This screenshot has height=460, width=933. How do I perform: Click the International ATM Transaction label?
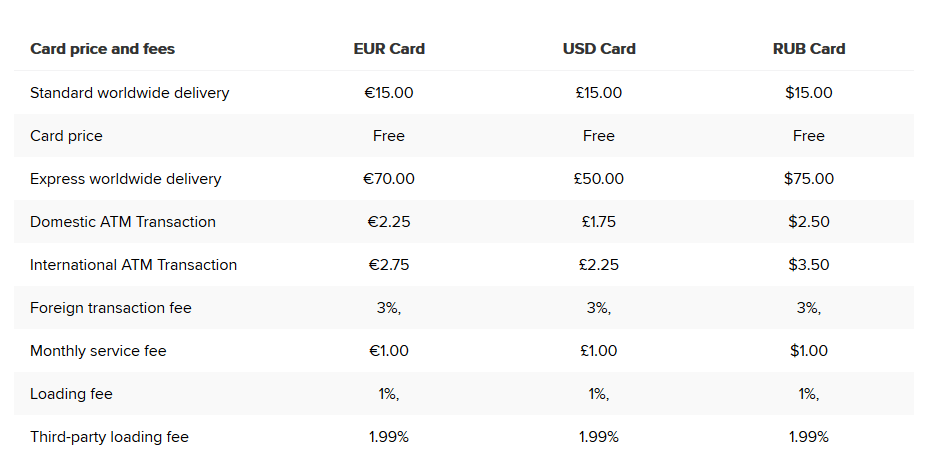(x=134, y=265)
